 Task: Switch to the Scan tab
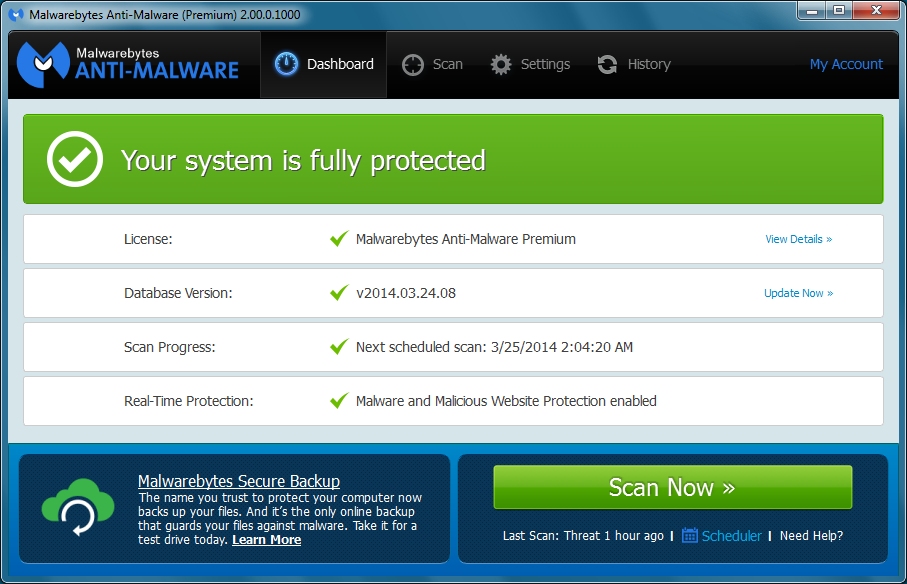(x=432, y=64)
